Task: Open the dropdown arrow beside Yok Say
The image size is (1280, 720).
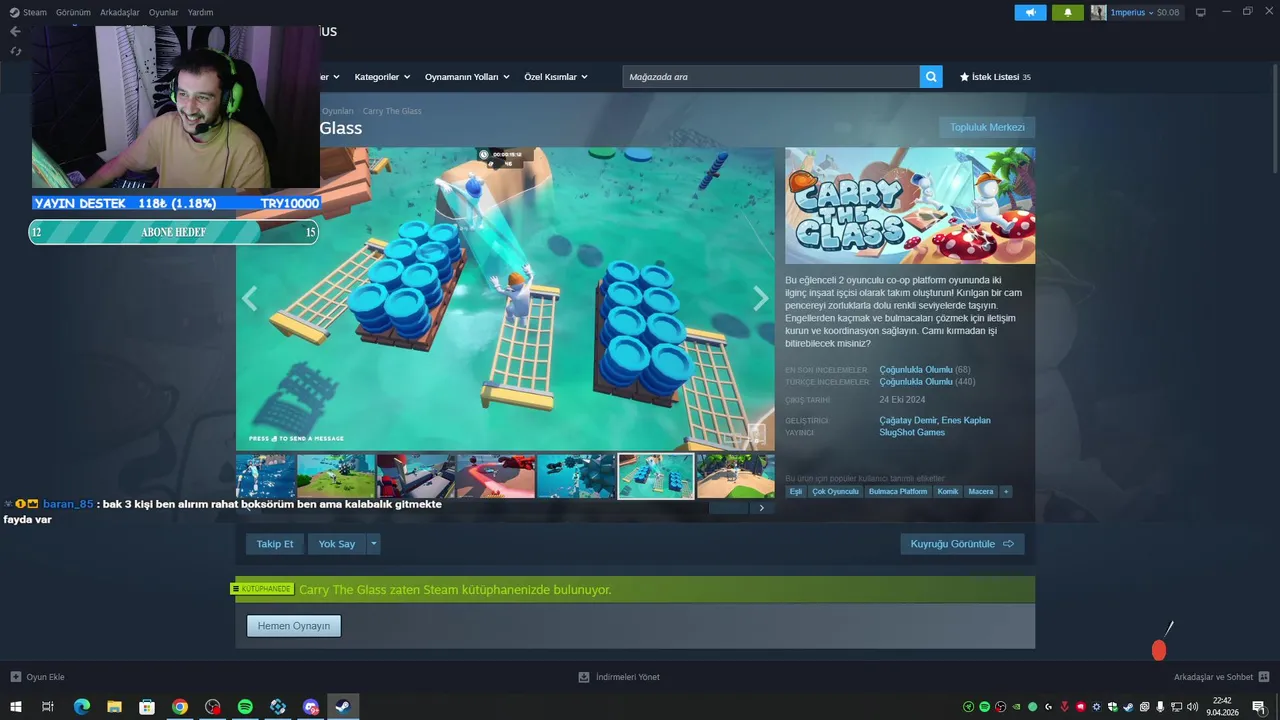Action: pos(374,544)
